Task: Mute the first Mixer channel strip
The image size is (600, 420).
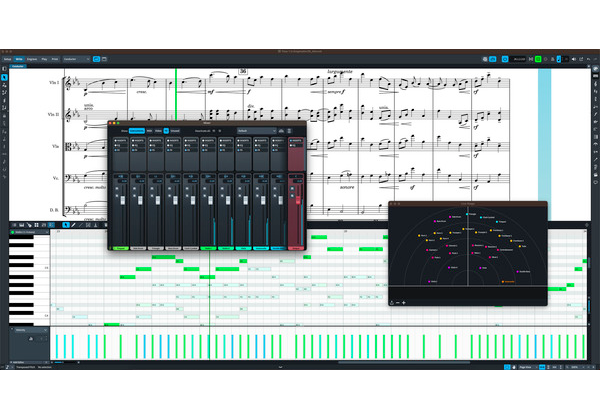Action: coord(117,189)
